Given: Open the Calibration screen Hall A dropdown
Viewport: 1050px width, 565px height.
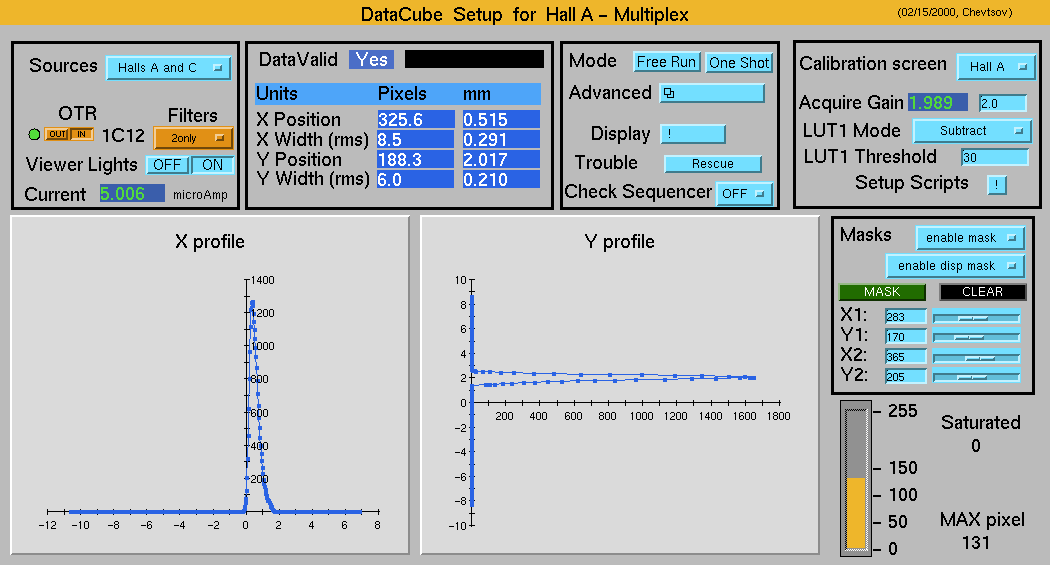Looking at the screenshot, I should coord(995,67).
